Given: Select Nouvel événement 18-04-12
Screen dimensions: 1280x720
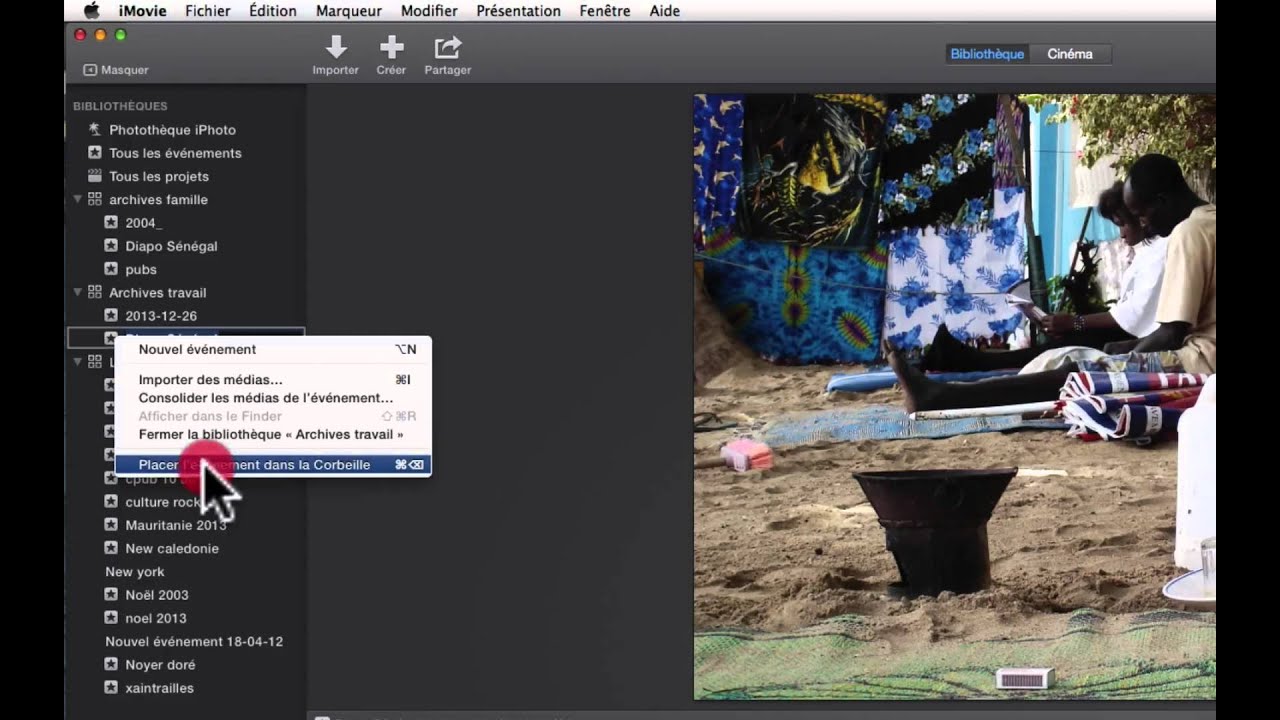Looking at the screenshot, I should click(x=194, y=641).
